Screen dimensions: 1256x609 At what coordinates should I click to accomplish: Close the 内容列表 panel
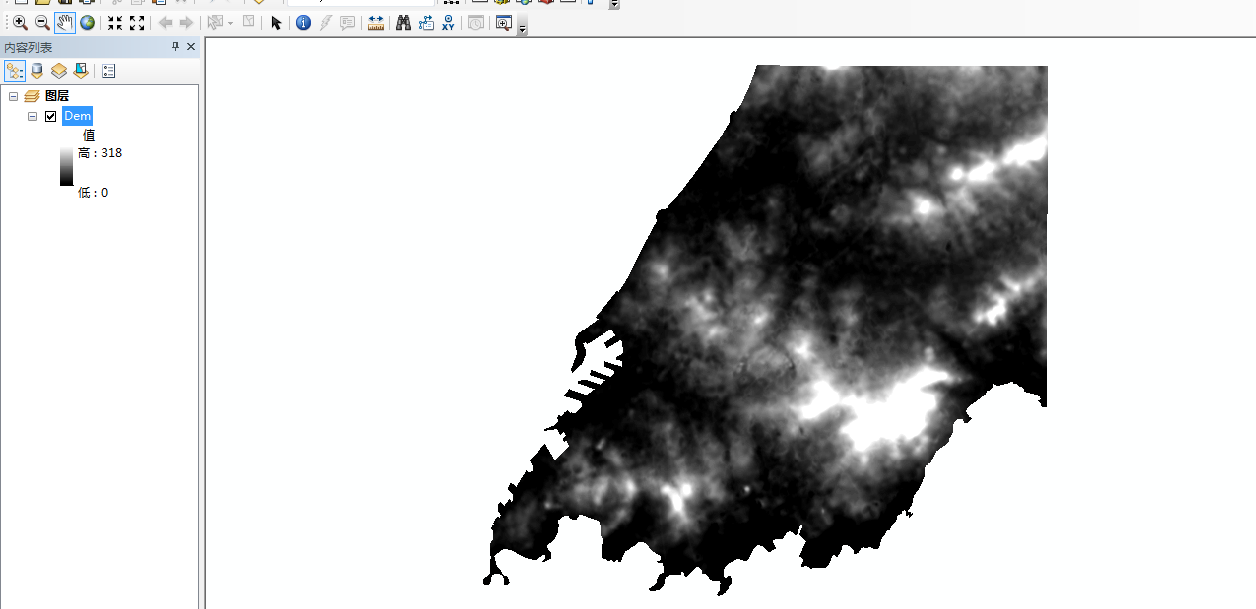pos(191,47)
